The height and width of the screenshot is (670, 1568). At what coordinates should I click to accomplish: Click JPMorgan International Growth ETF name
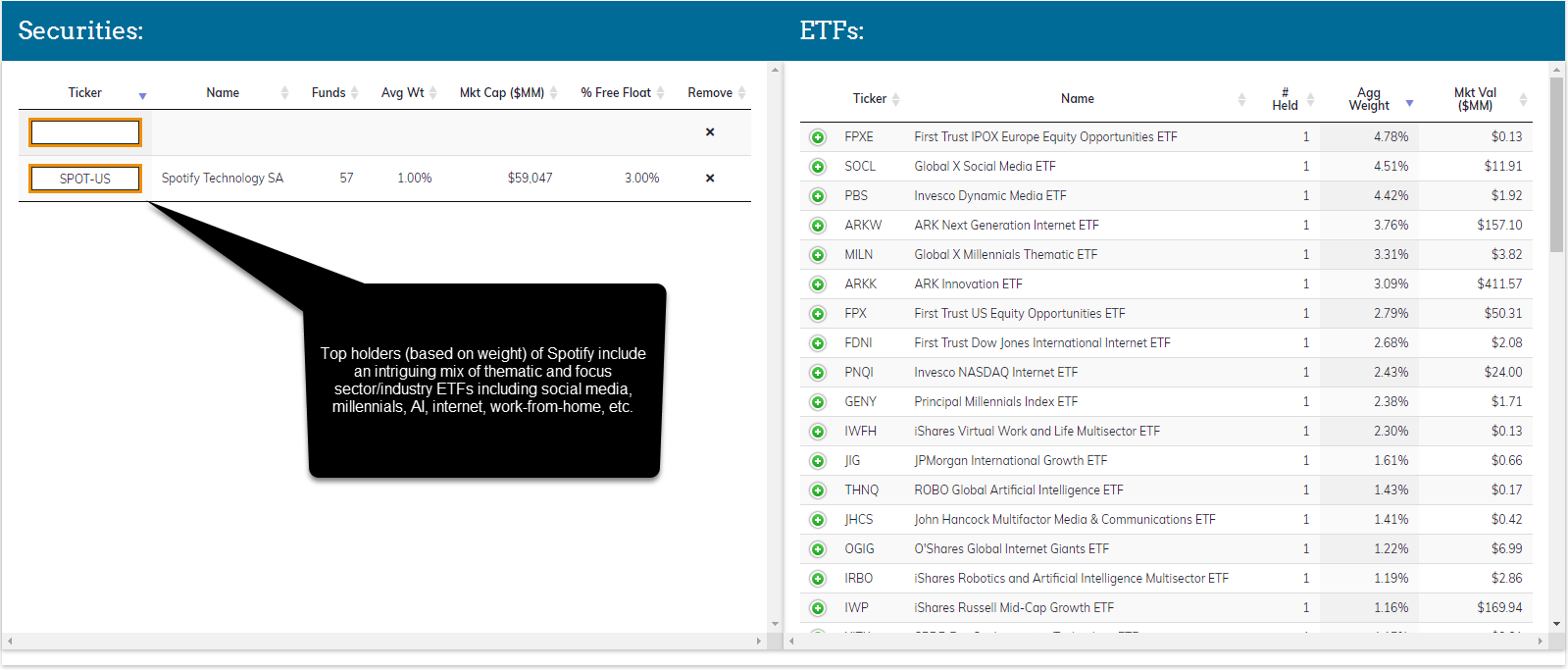[1010, 461]
